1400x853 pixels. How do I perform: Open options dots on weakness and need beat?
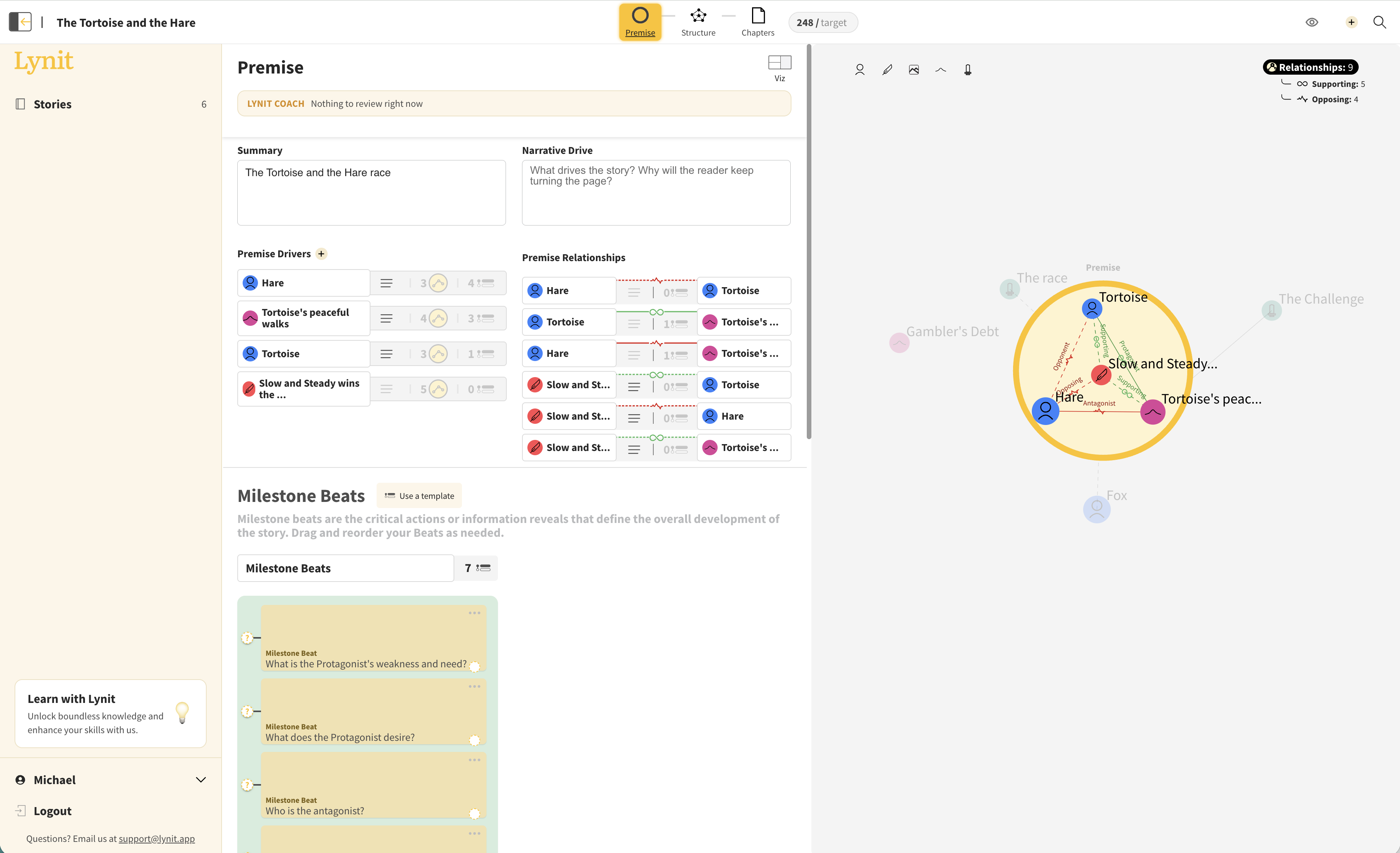pyautogui.click(x=475, y=613)
